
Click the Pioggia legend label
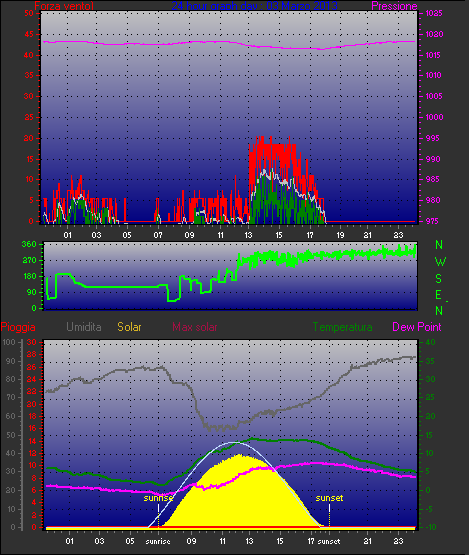click(x=18, y=327)
